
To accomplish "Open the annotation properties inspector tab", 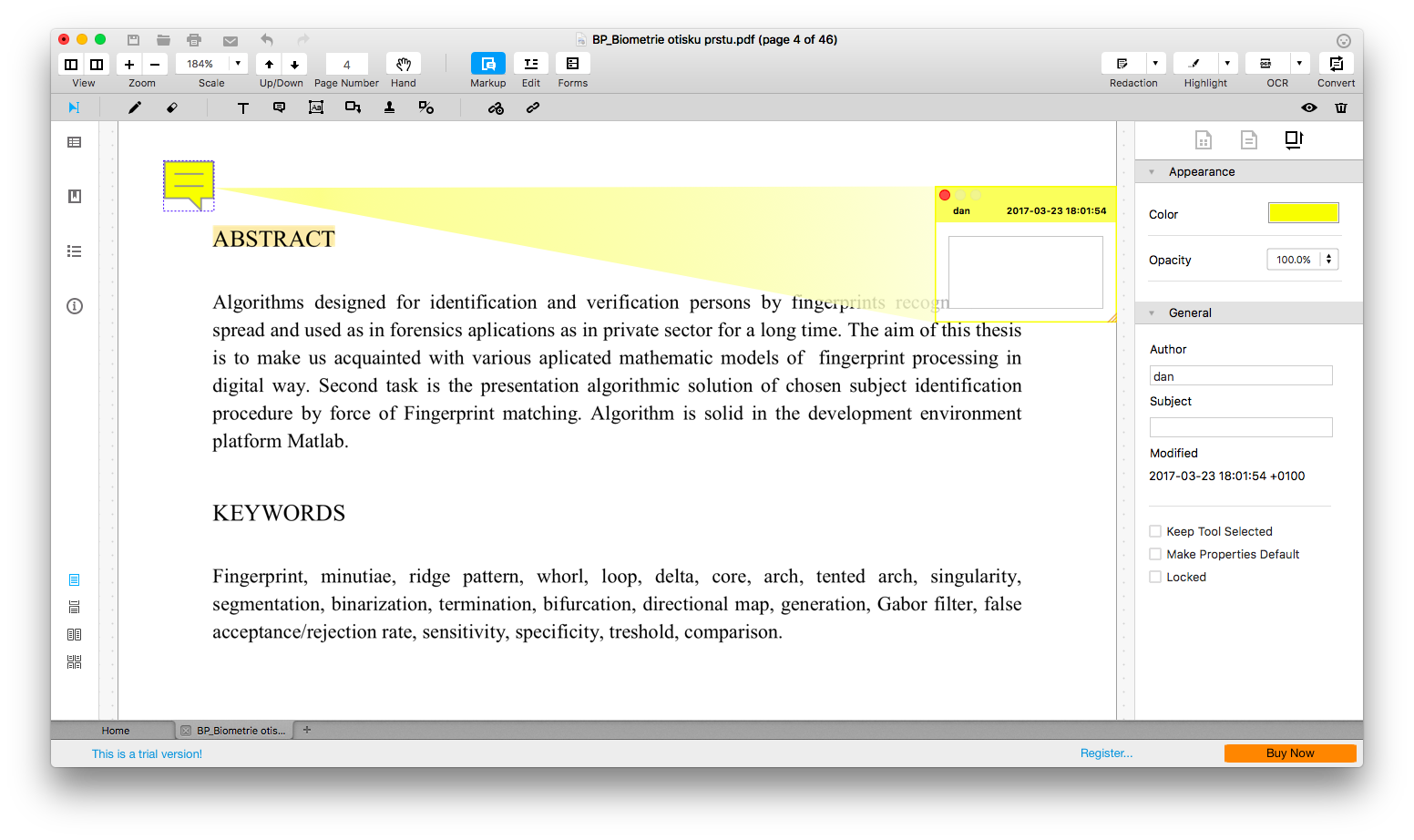I will click(x=1294, y=140).
